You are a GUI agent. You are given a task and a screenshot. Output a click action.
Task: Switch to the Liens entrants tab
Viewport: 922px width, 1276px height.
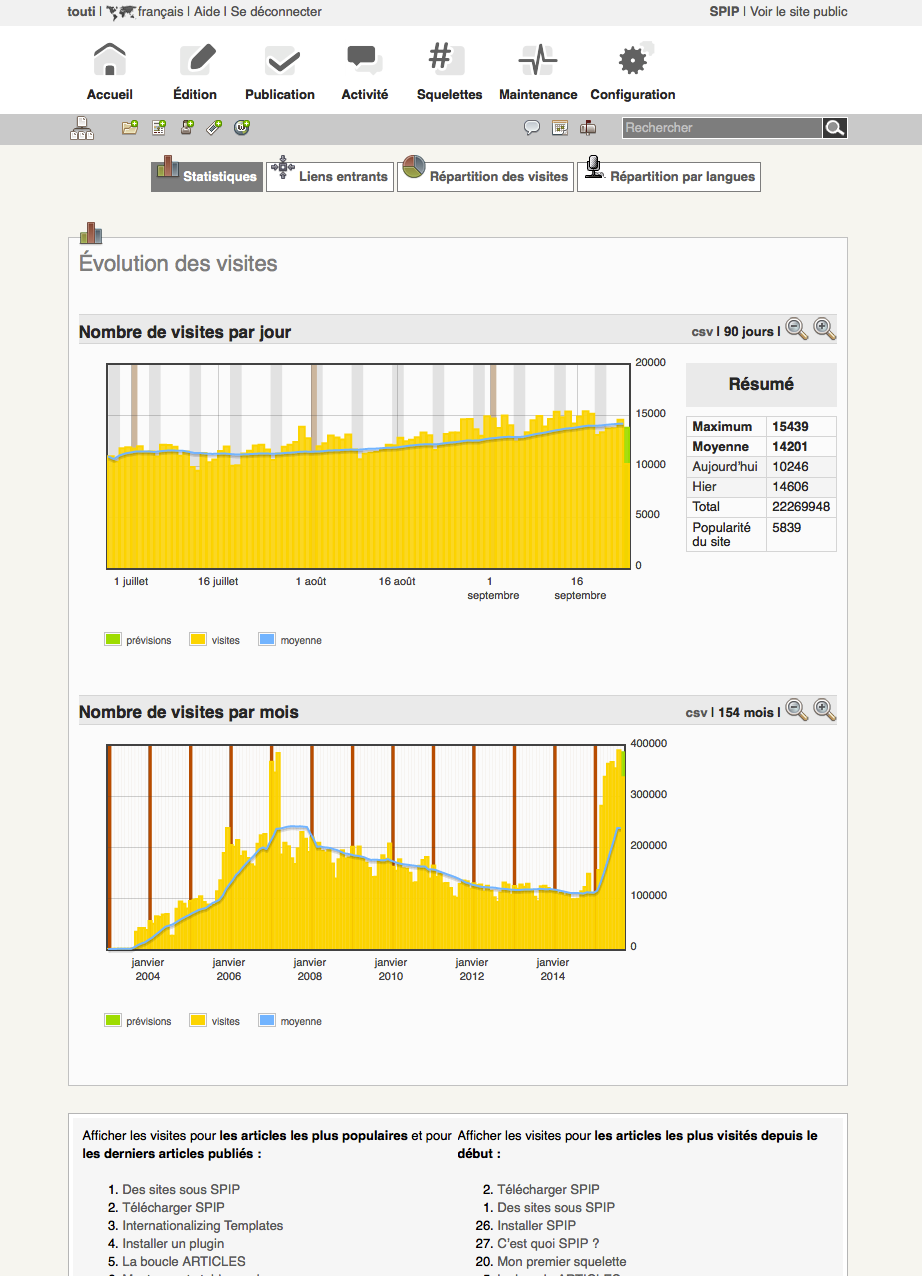pyautogui.click(x=330, y=176)
